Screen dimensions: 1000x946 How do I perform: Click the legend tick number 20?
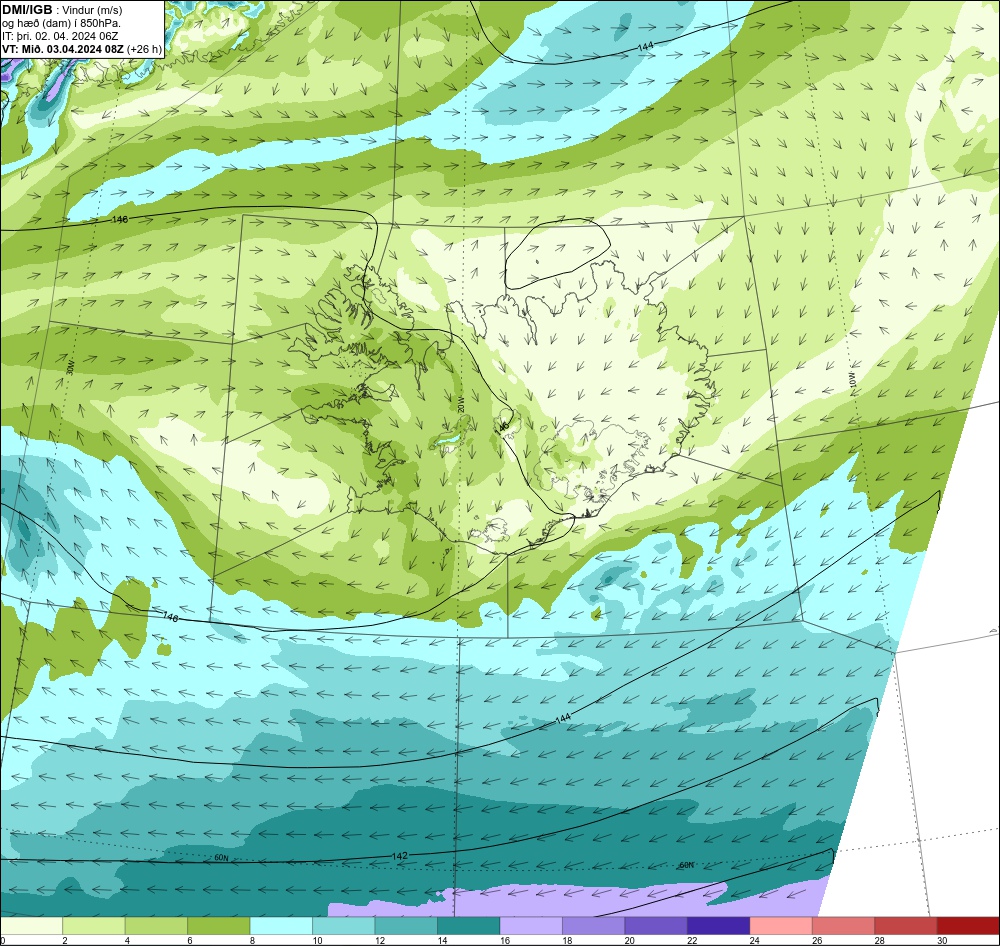pyautogui.click(x=630, y=940)
